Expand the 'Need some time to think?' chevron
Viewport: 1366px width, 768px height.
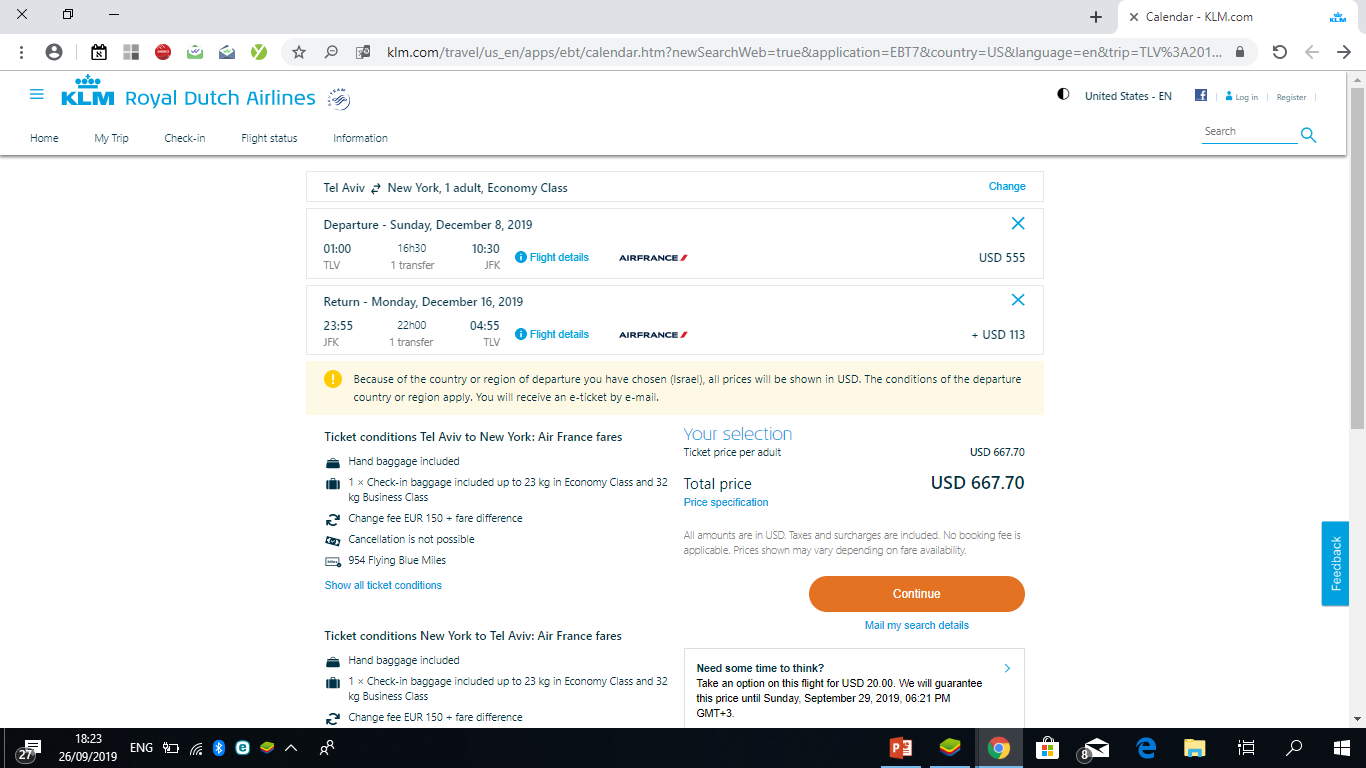click(x=1007, y=668)
